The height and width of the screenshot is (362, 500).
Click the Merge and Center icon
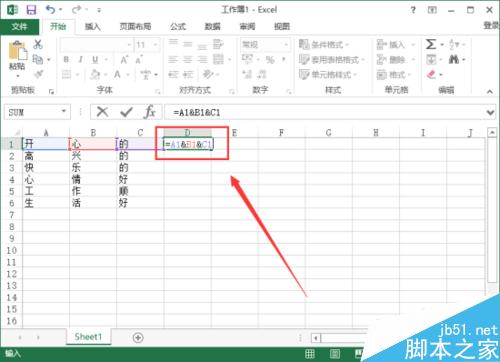click(x=219, y=59)
